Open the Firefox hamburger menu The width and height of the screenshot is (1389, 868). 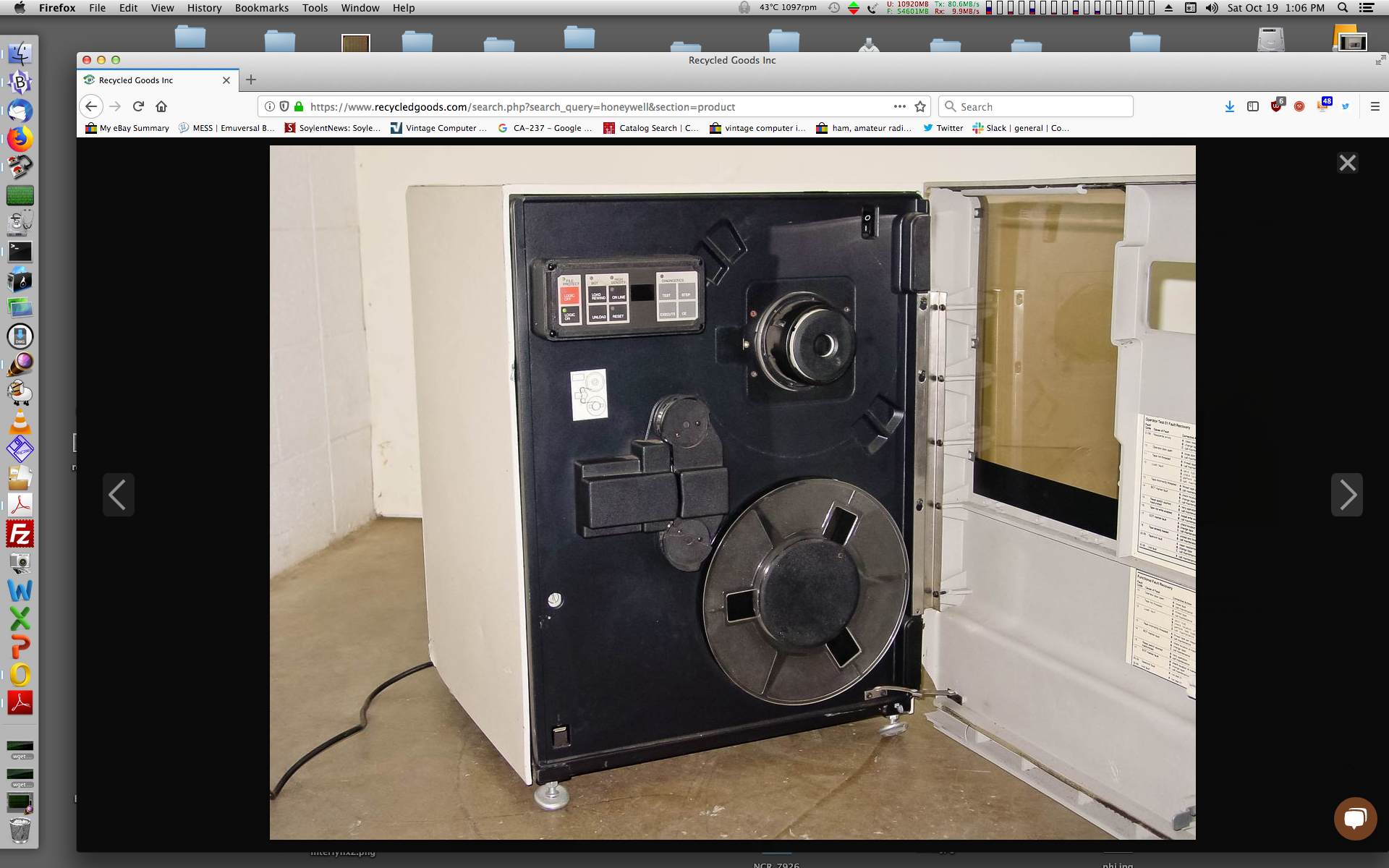pyautogui.click(x=1375, y=106)
